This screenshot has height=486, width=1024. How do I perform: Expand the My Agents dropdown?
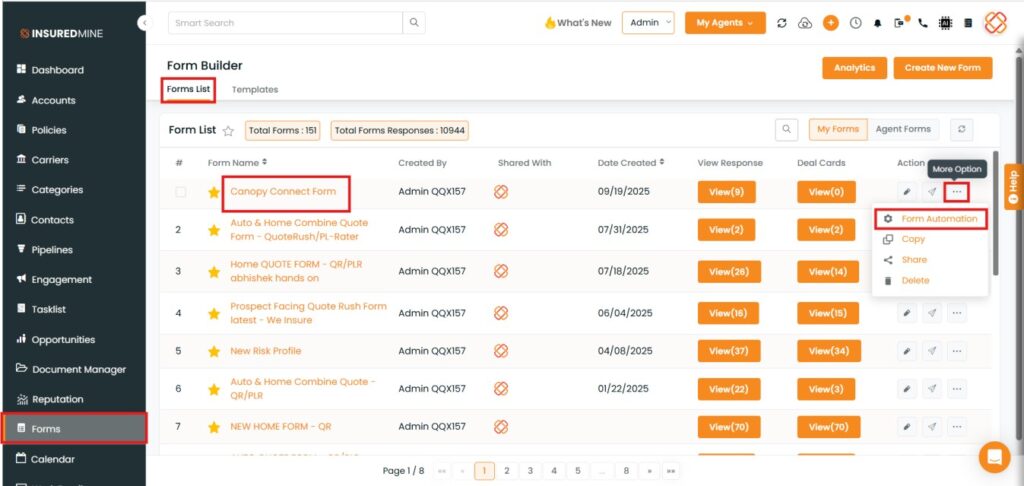(x=725, y=23)
